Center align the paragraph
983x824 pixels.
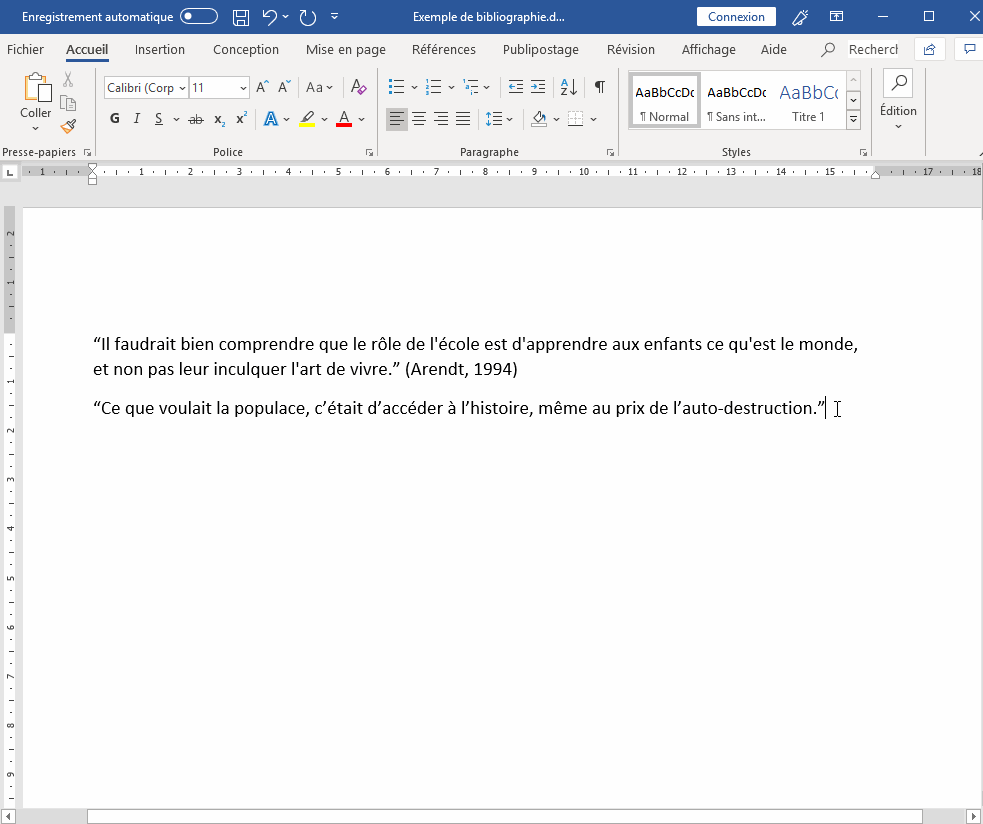coord(419,118)
